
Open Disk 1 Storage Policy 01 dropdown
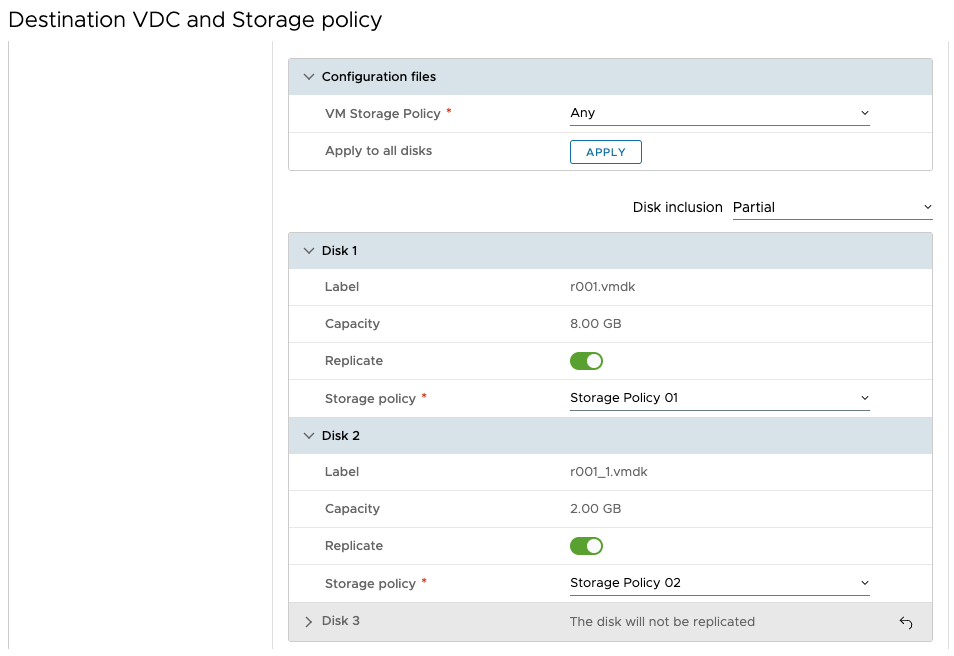point(719,398)
